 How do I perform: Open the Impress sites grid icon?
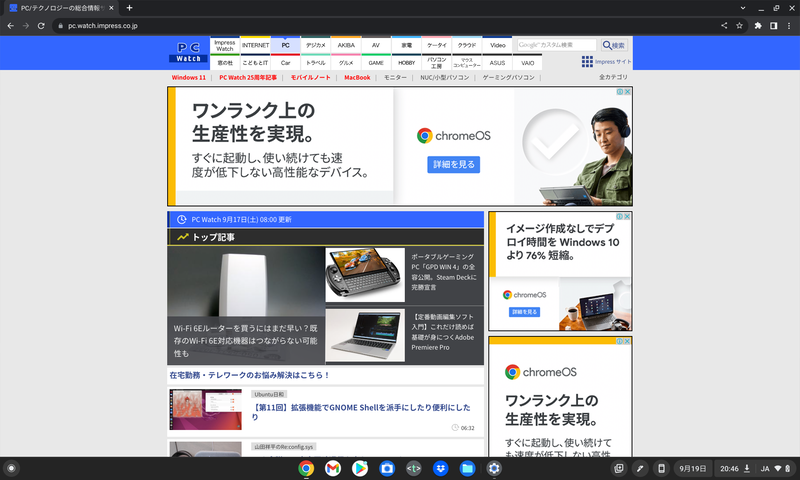(x=587, y=62)
